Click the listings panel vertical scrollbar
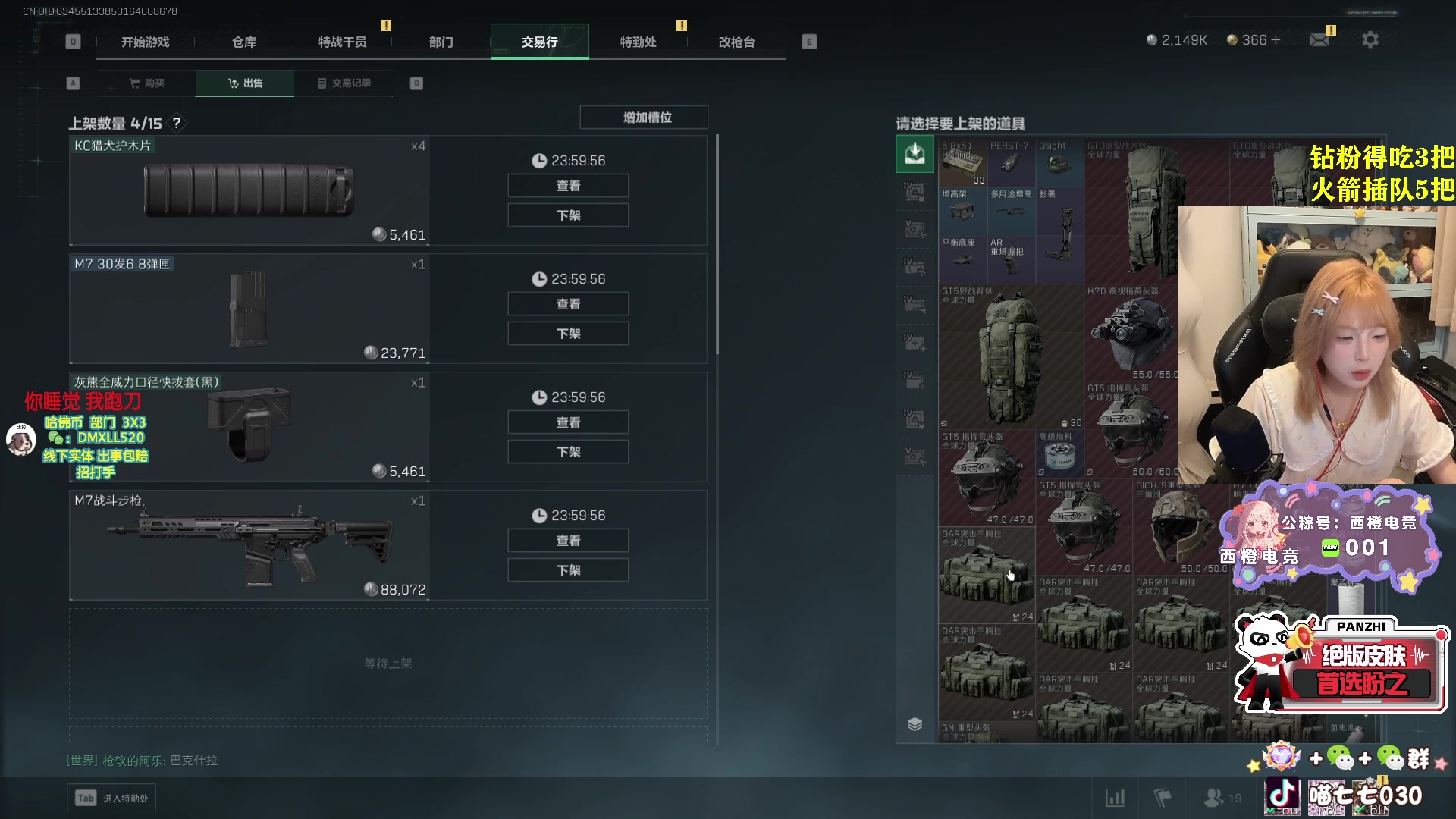This screenshot has height=819, width=1456. 717,244
